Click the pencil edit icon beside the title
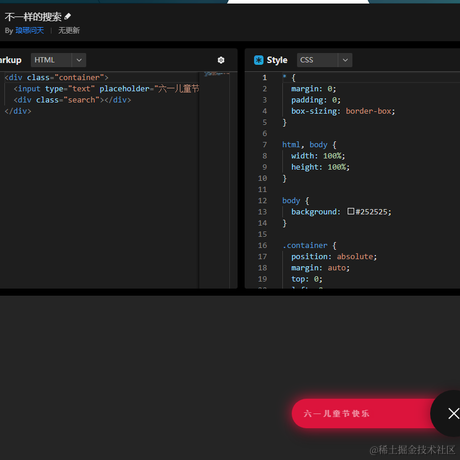460x460 pixels. (x=68, y=16)
